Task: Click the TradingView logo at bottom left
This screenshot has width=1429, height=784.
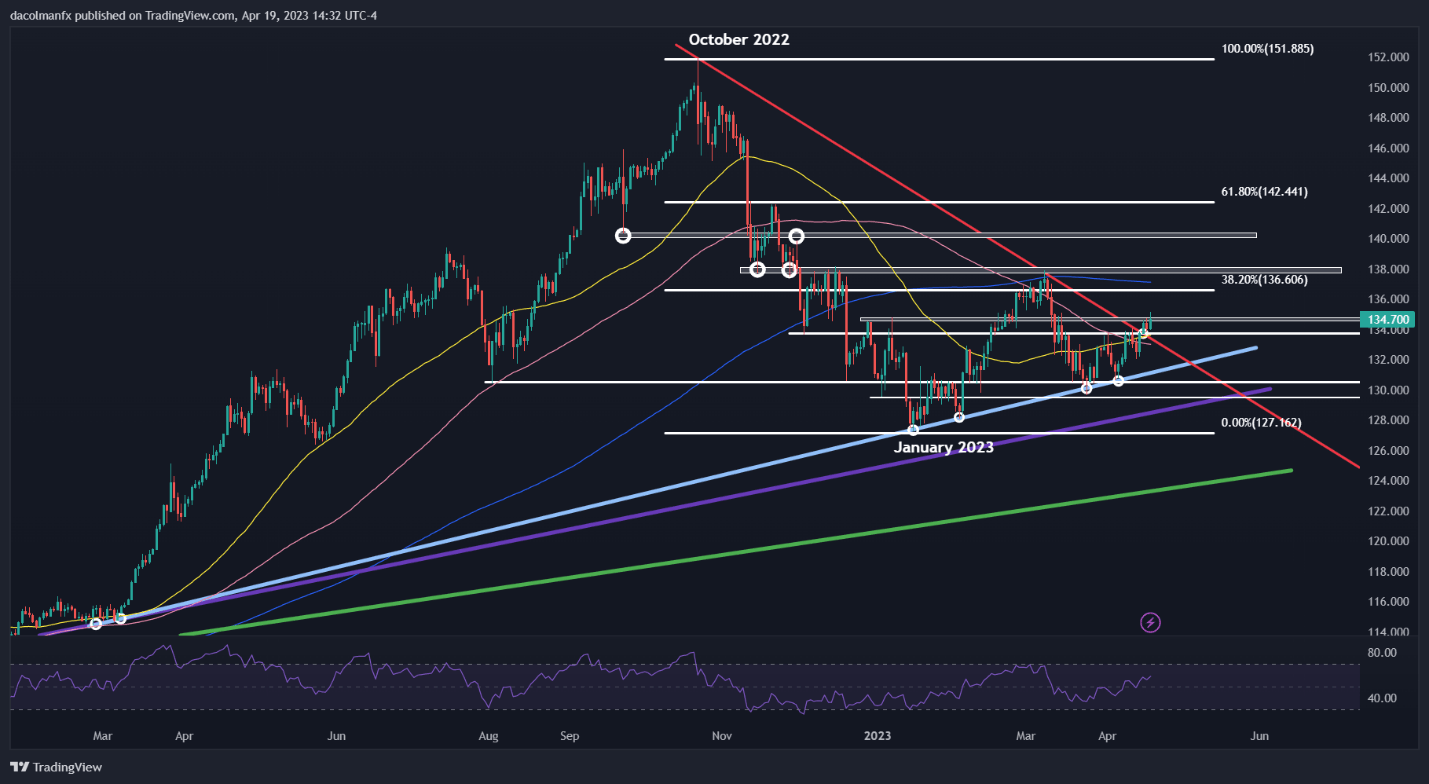Action: [56, 768]
